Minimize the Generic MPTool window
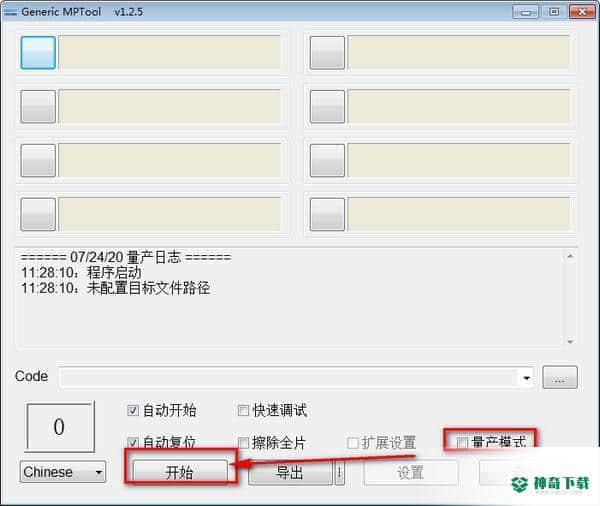Image resolution: width=600 pixels, height=506 pixels. (526, 12)
